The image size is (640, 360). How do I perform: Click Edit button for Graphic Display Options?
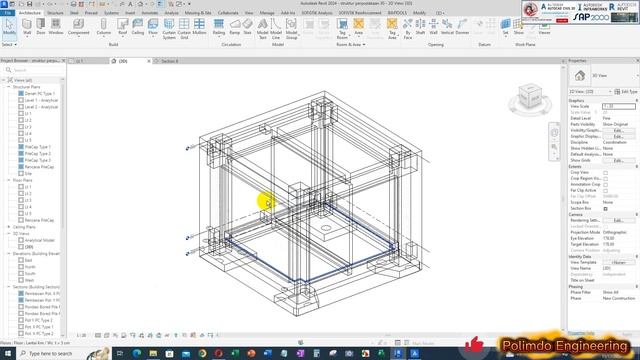click(618, 136)
